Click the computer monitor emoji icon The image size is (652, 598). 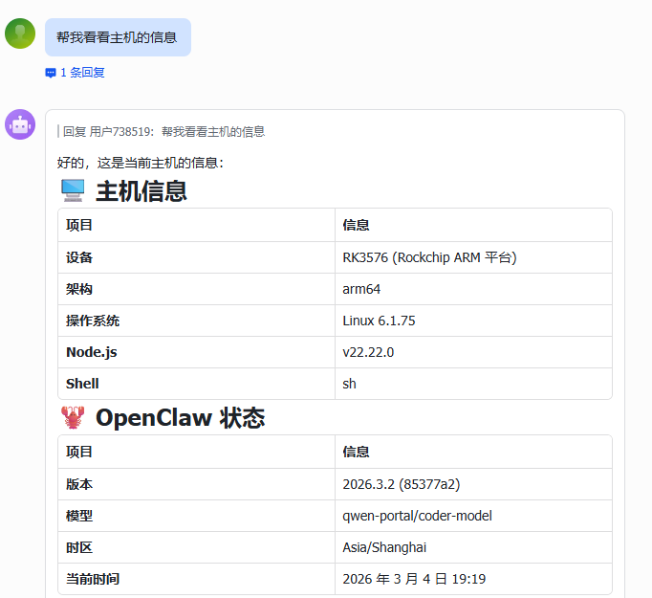(x=73, y=191)
